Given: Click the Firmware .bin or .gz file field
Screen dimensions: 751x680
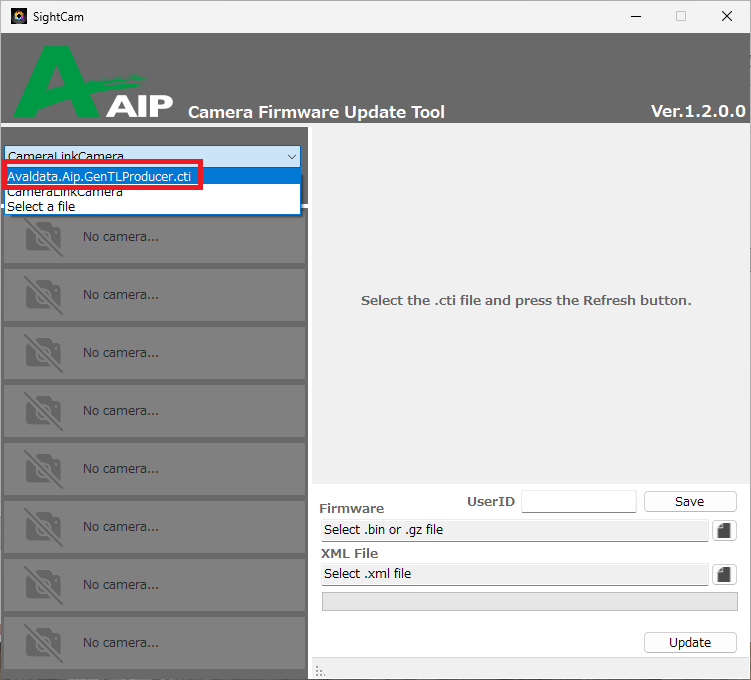Looking at the screenshot, I should [x=514, y=530].
